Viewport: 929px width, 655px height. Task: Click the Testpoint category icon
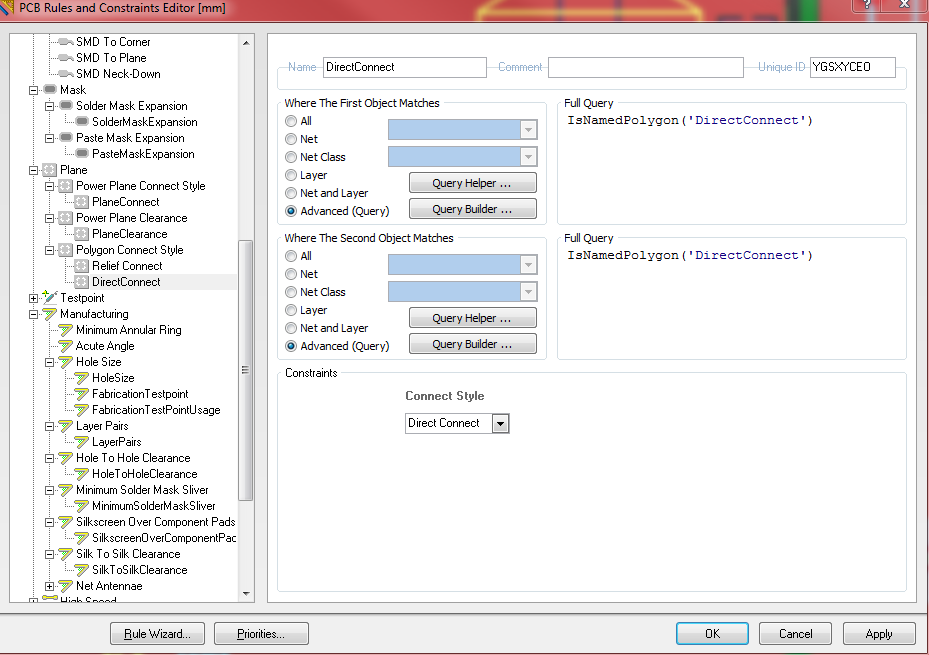coord(50,297)
